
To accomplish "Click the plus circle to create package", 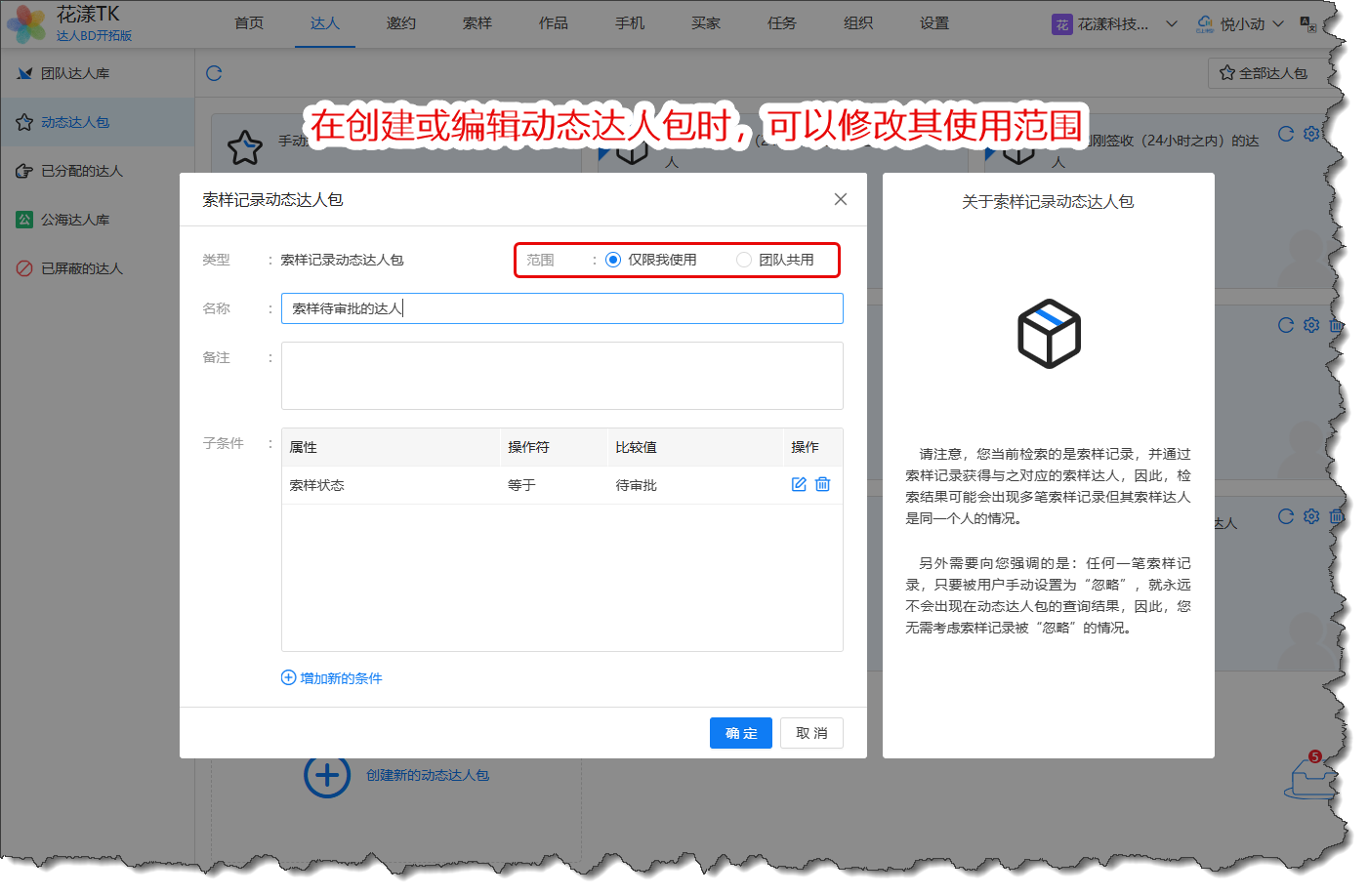I will pos(327,776).
